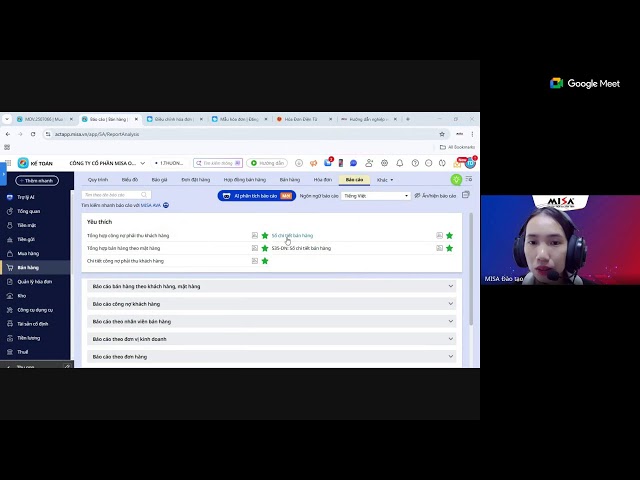The height and width of the screenshot is (480, 640).
Task: Unfavorite Tổng hợp công nợ phải thu khách hàng star
Action: tap(265, 235)
